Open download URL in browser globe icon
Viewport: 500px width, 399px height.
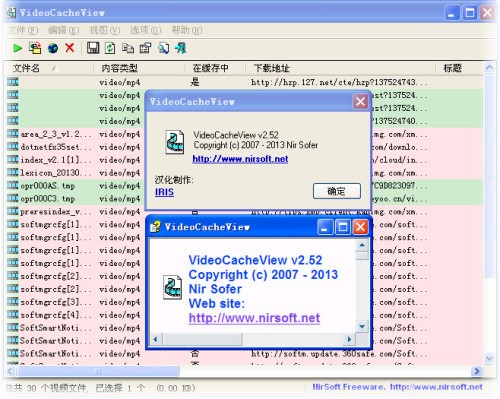click(x=53, y=49)
